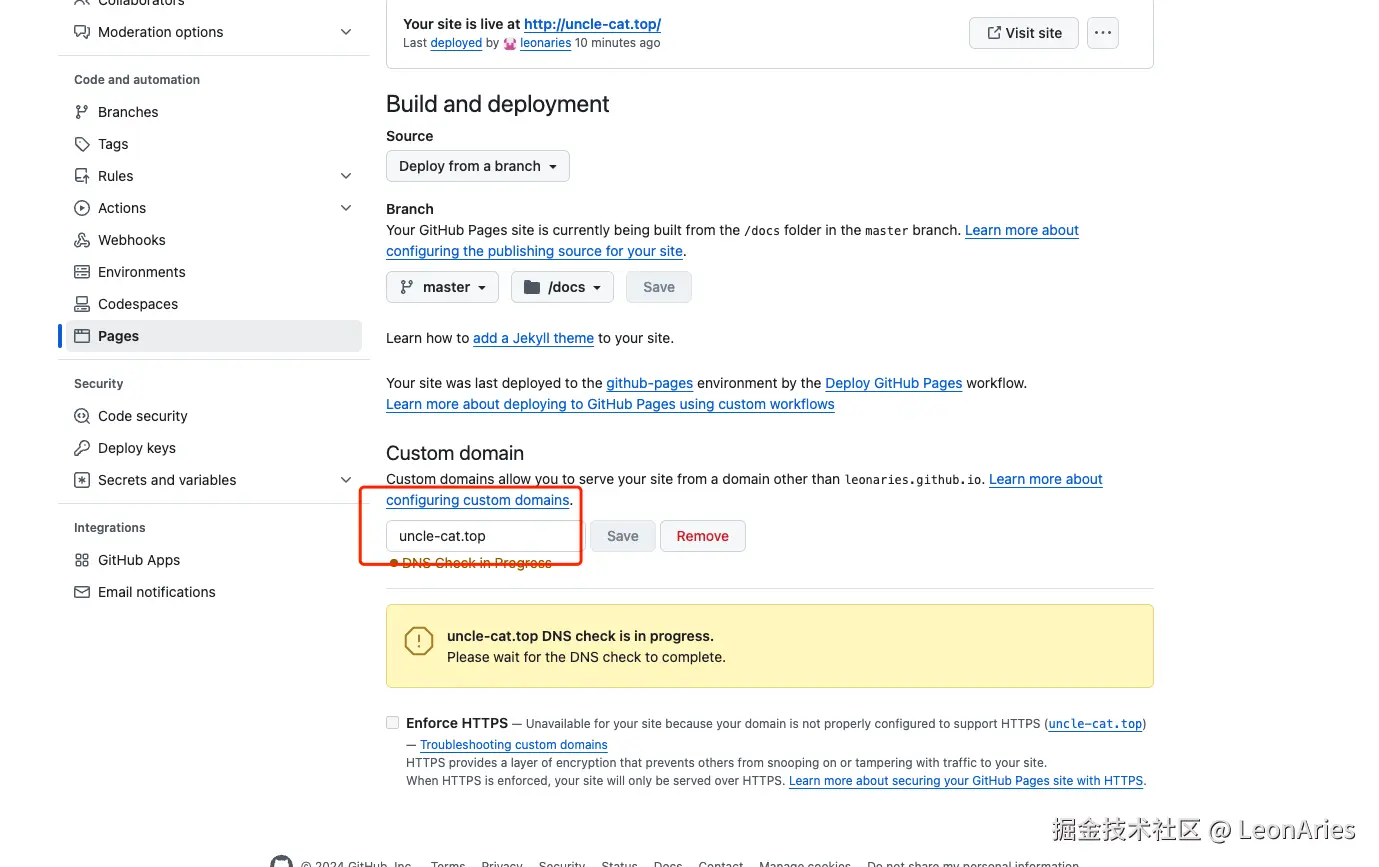The width and height of the screenshot is (1379, 867).
Task: Click the Tags tag icon
Action: 82,144
